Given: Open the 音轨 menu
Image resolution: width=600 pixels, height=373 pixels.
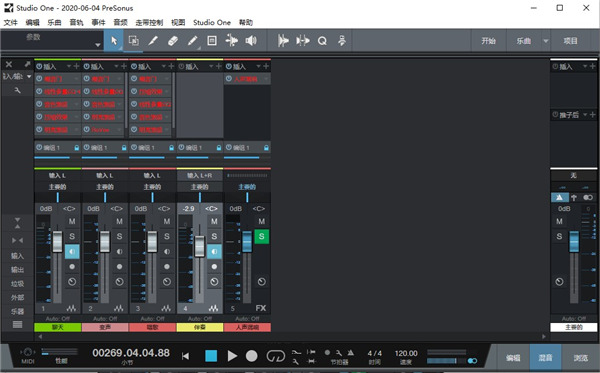Looking at the screenshot, I should coord(76,23).
